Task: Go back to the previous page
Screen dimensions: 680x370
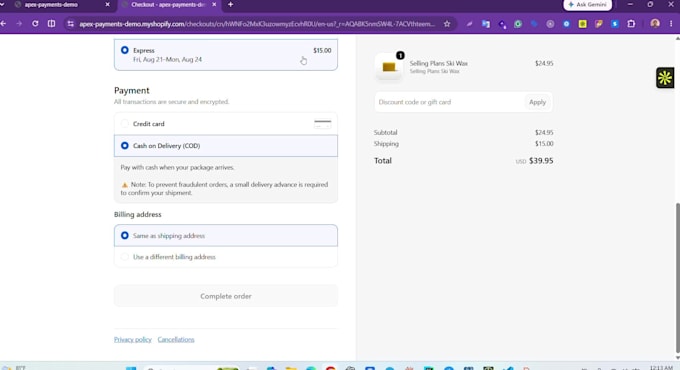Action: [x=3, y=24]
